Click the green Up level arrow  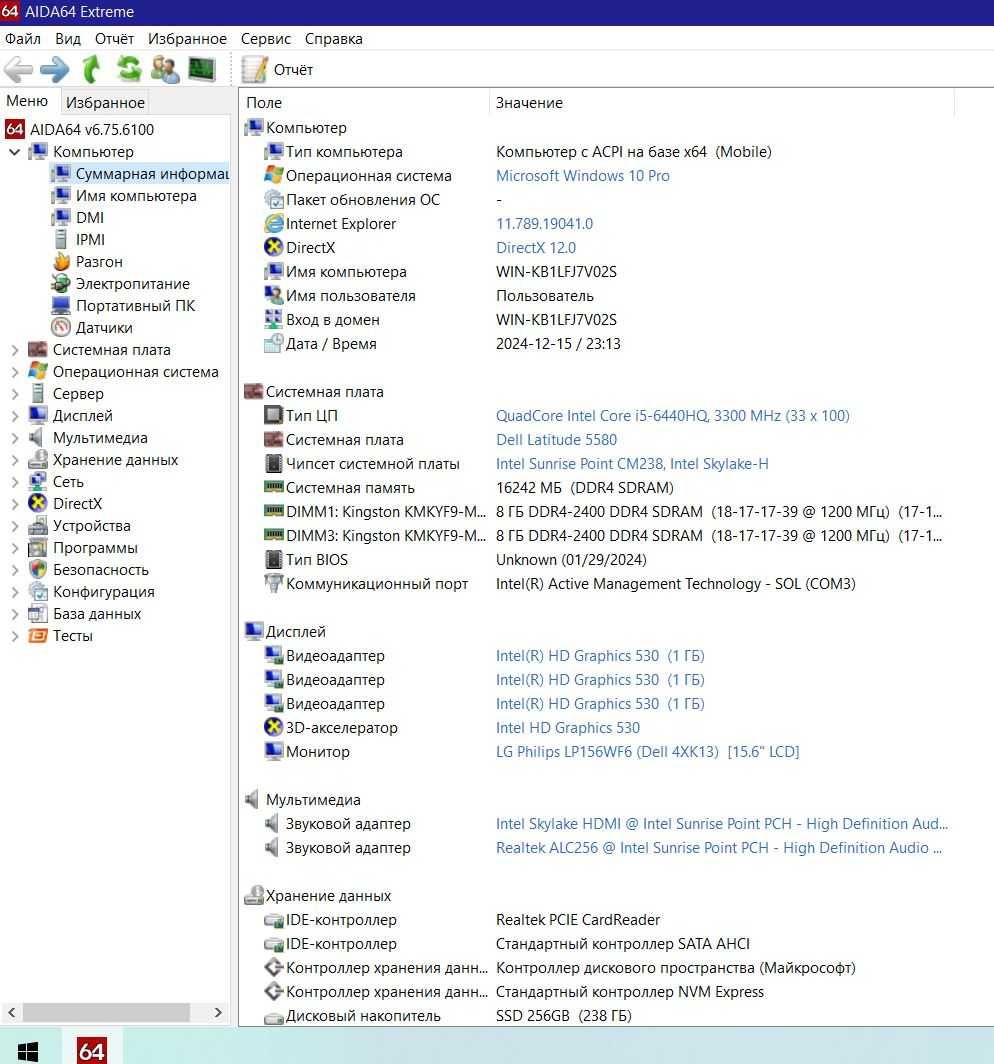91,69
